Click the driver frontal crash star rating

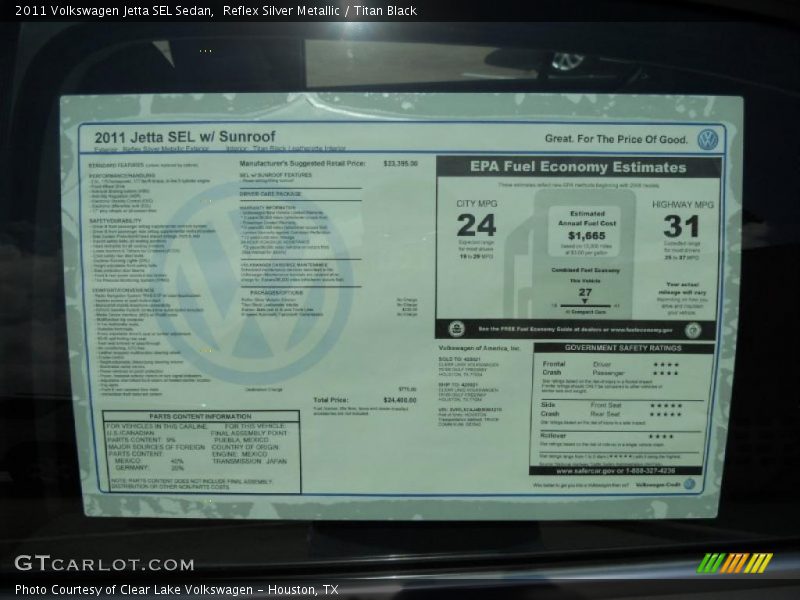click(x=666, y=365)
